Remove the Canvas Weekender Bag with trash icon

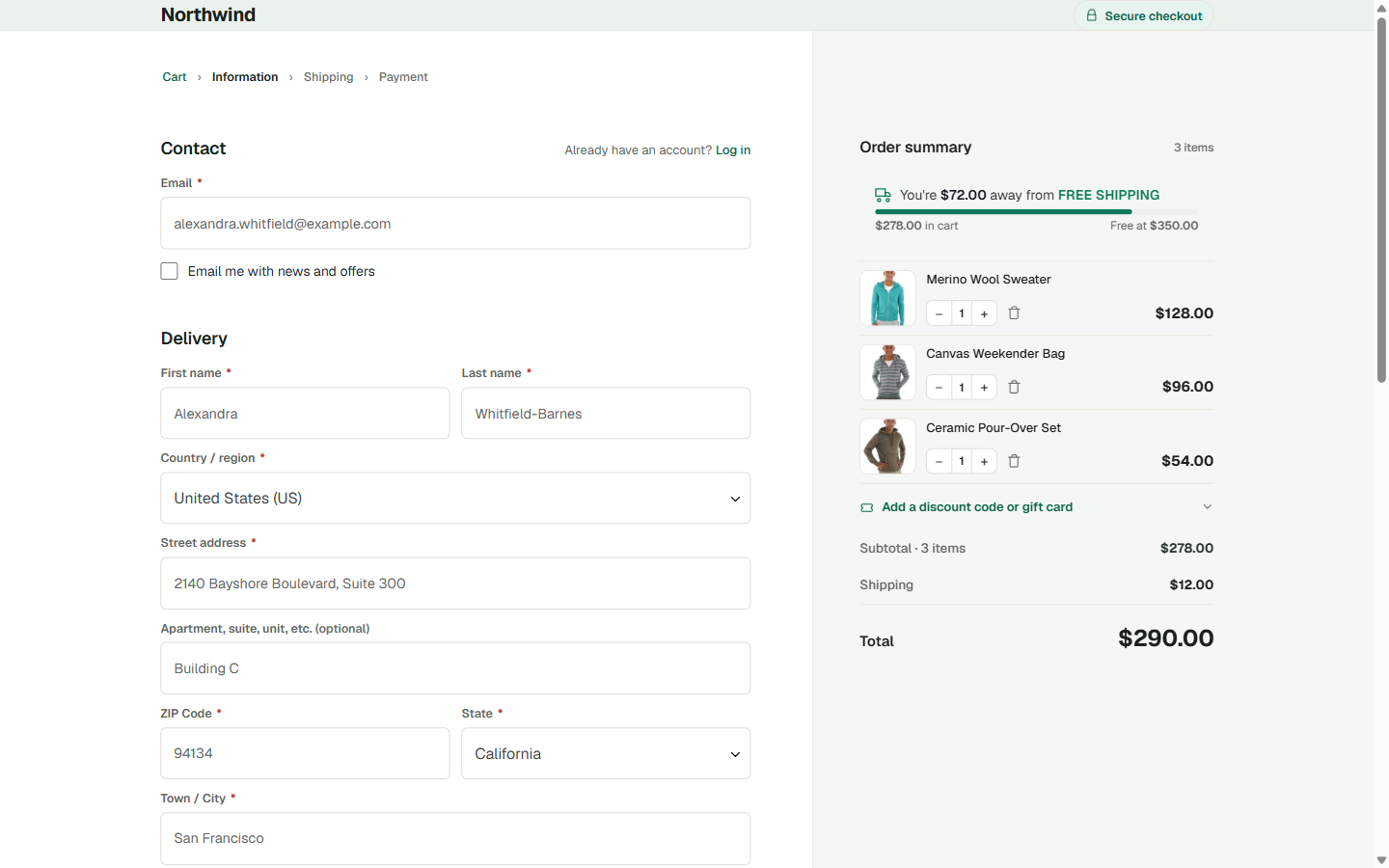(1014, 387)
